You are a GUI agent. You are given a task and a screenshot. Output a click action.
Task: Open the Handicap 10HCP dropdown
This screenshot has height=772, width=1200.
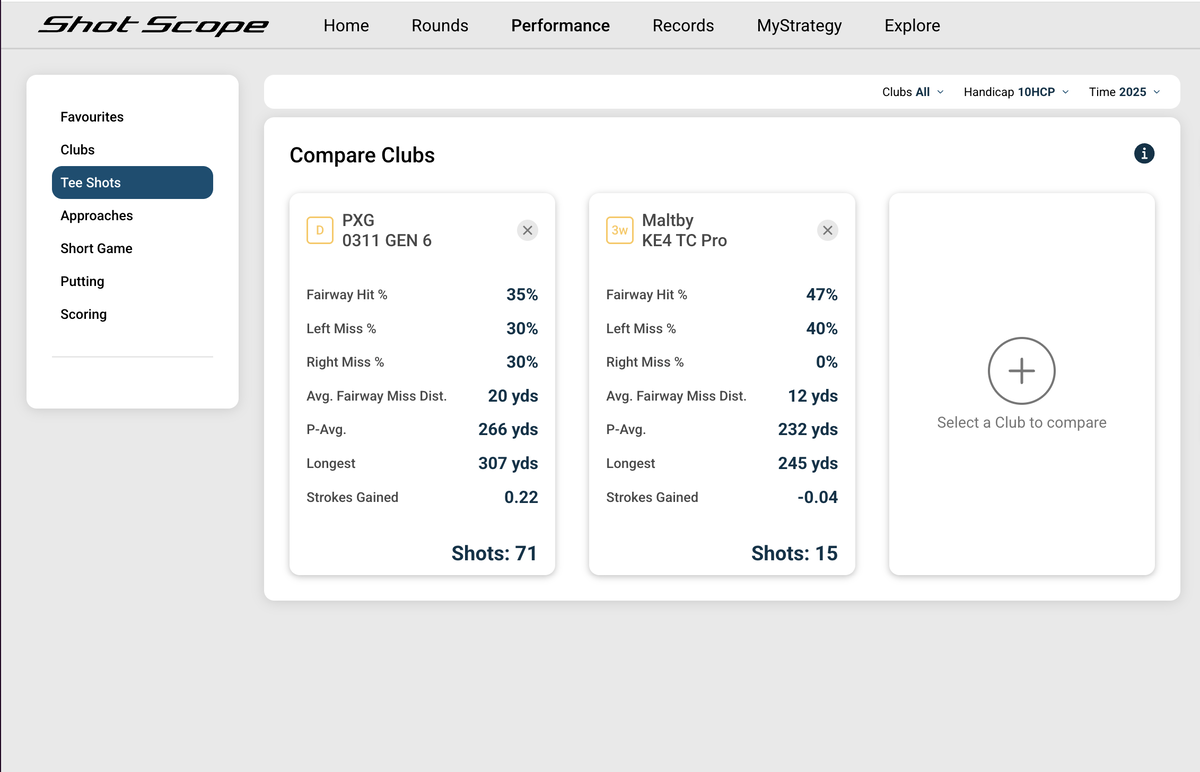1016,92
